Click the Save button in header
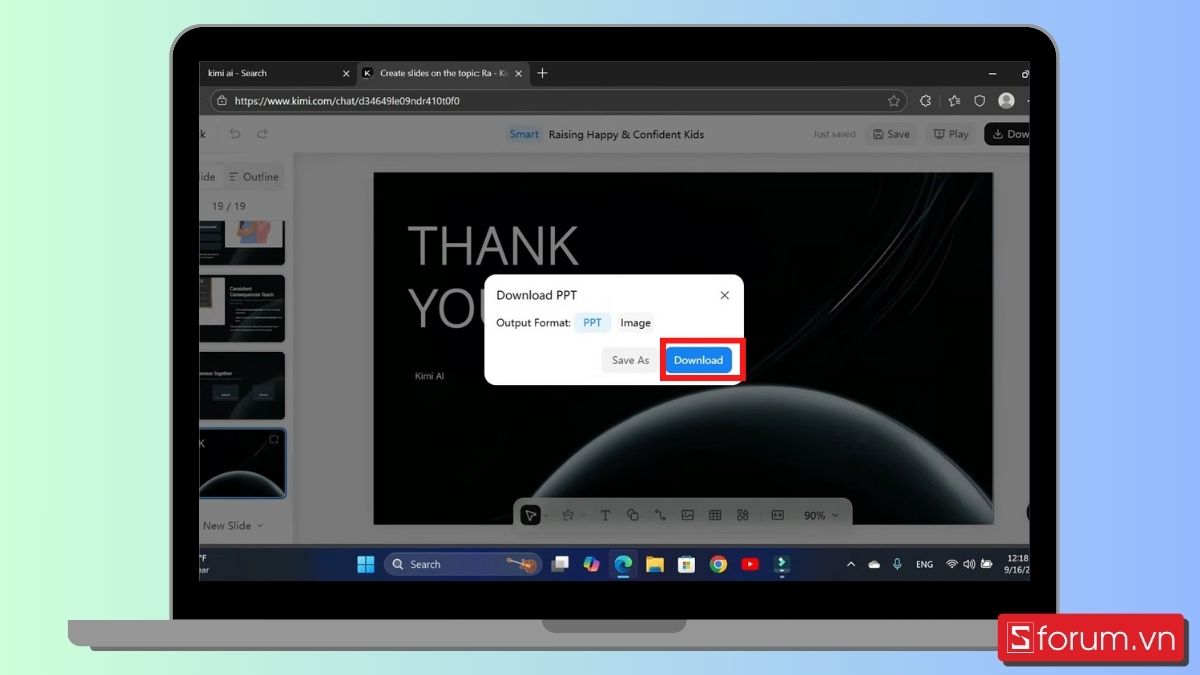The width and height of the screenshot is (1200, 675). pos(891,134)
